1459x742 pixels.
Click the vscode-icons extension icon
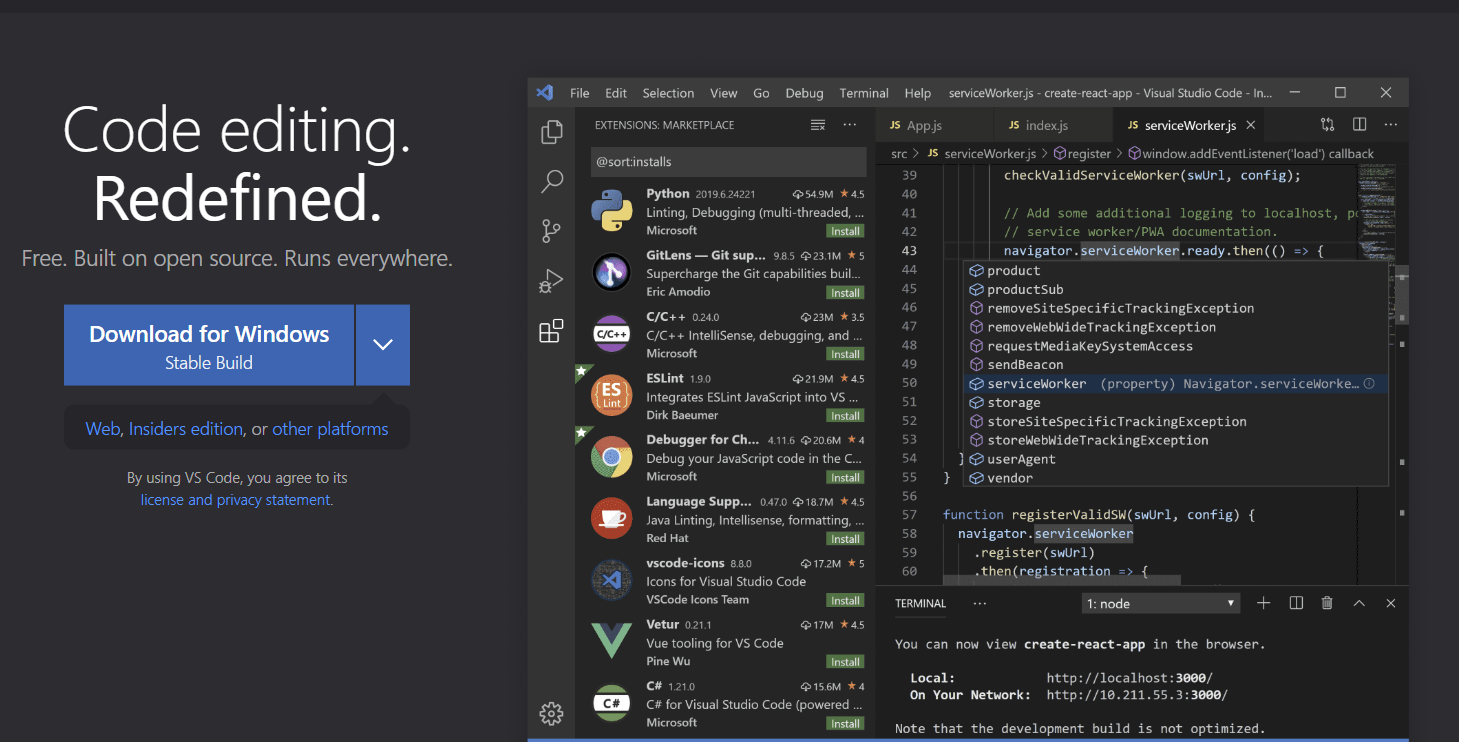click(611, 580)
